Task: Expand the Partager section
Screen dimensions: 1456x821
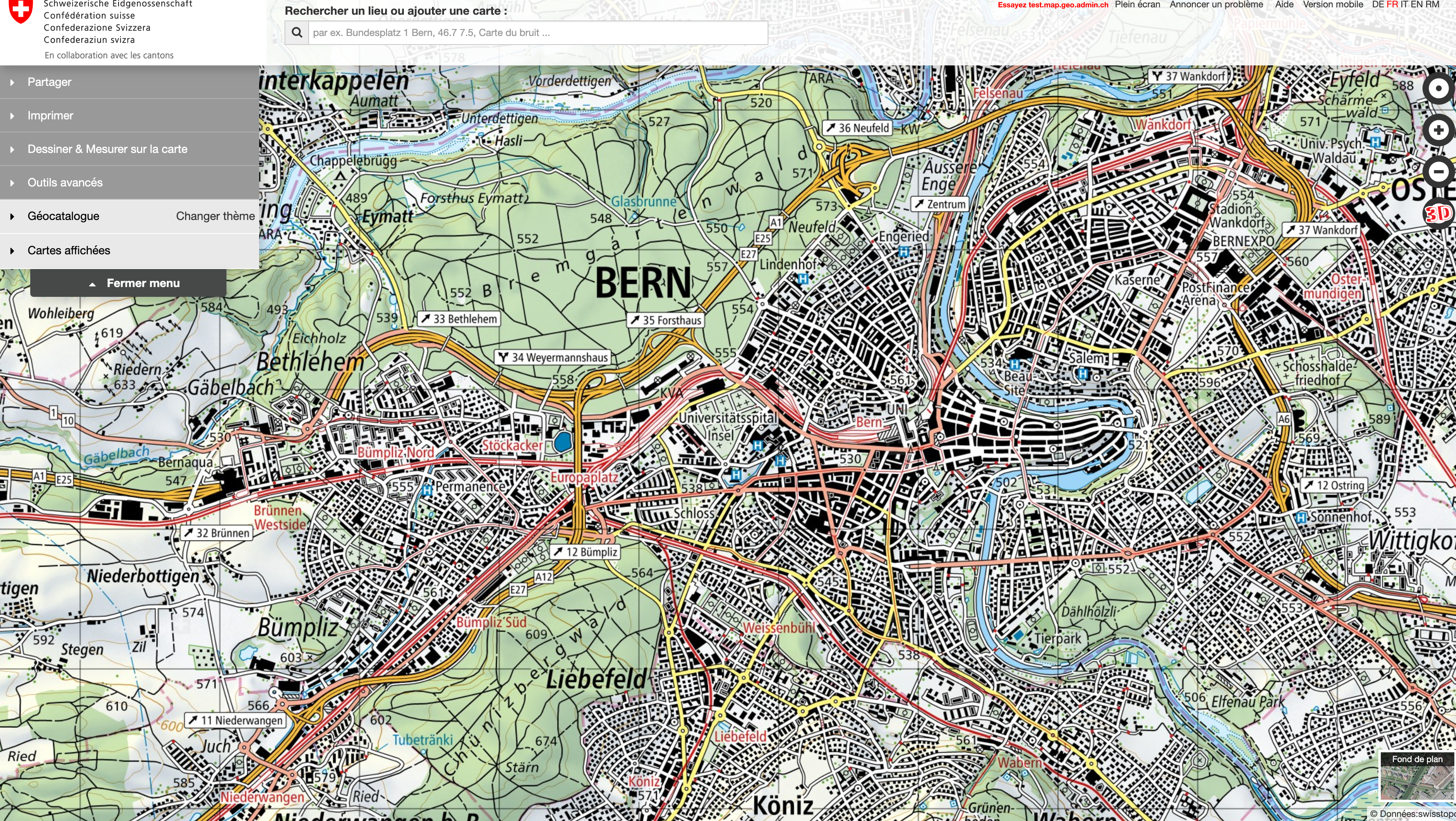Action: click(x=49, y=82)
